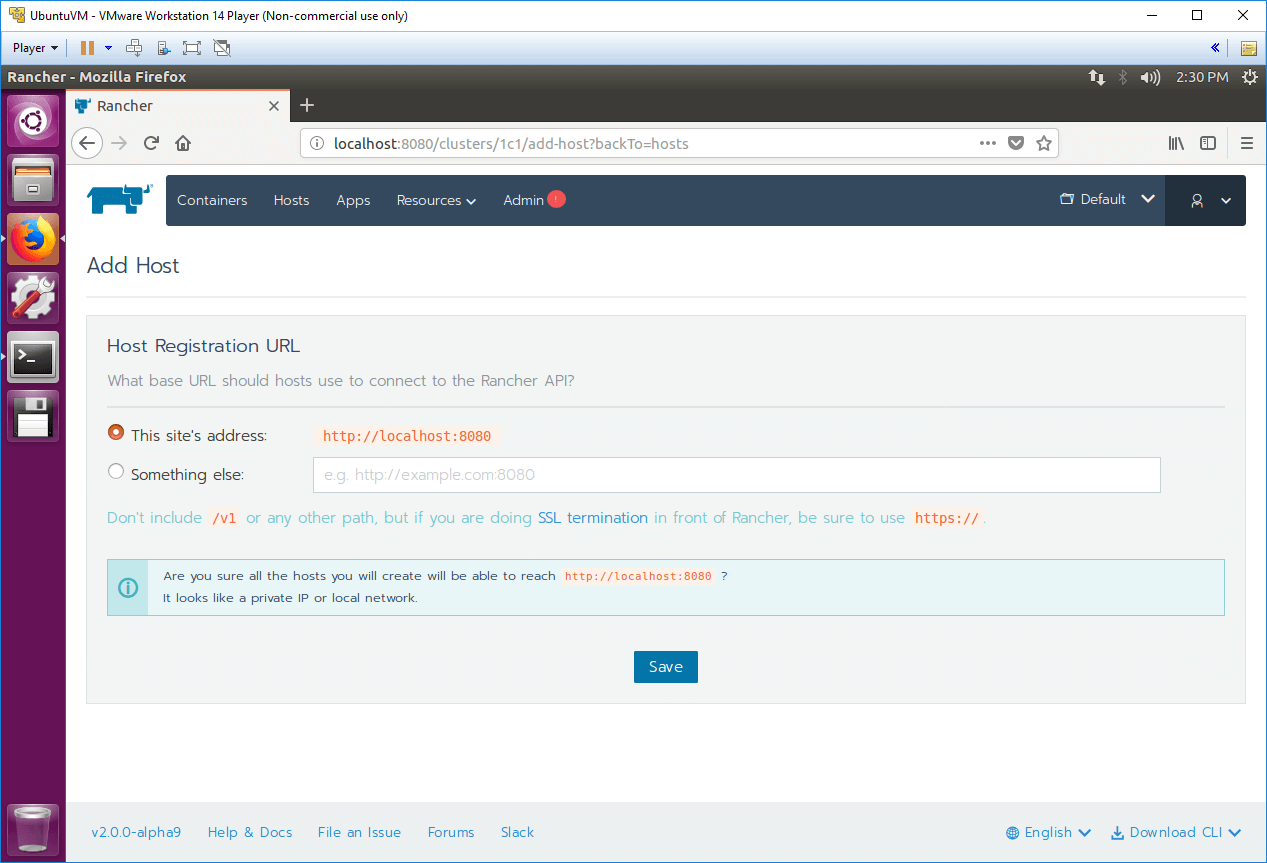
Task: Expand the Resources menu
Action: pyautogui.click(x=436, y=200)
